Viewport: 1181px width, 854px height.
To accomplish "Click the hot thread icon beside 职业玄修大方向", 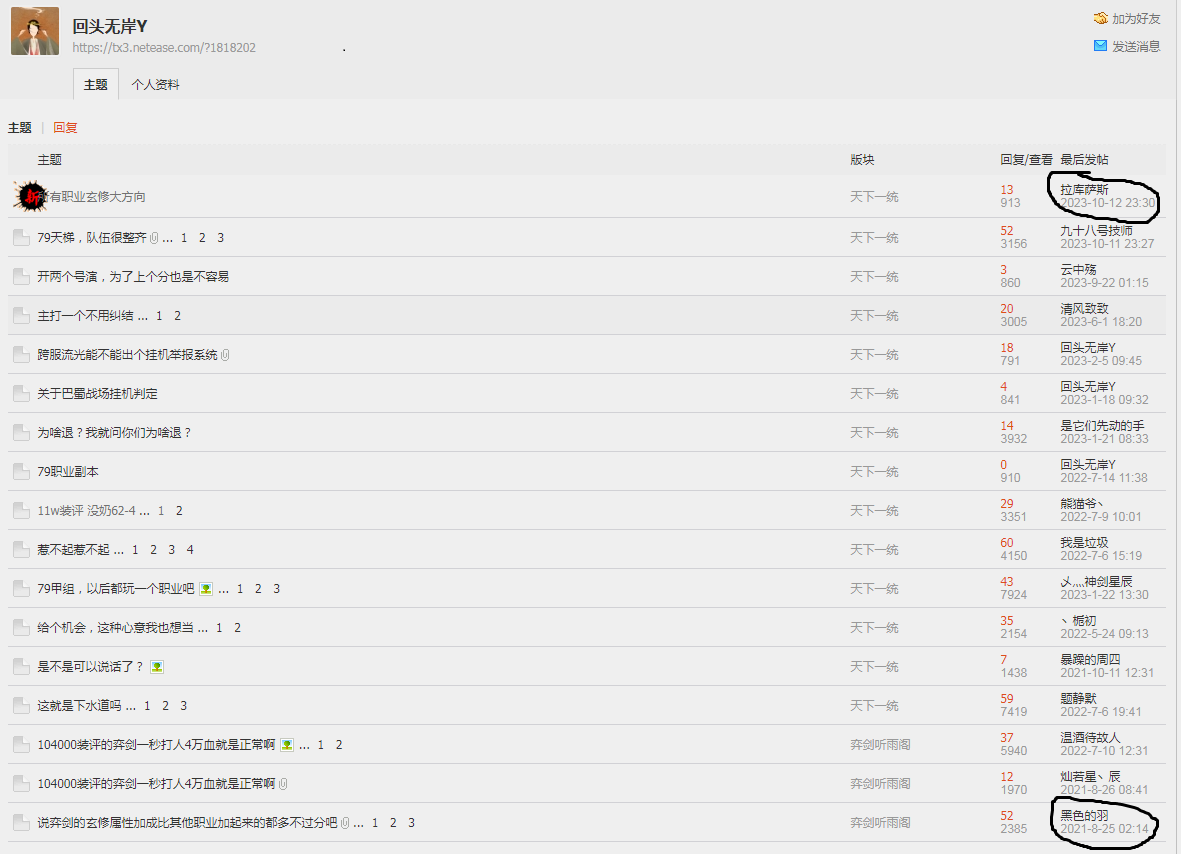I will coord(29,196).
